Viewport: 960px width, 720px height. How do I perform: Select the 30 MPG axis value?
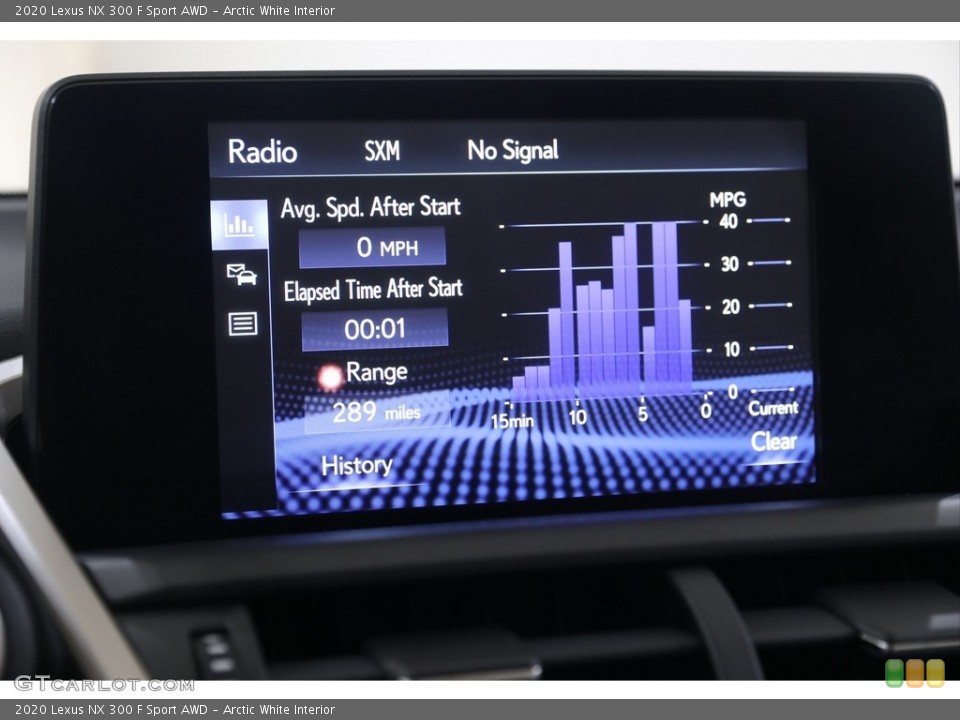tap(730, 264)
